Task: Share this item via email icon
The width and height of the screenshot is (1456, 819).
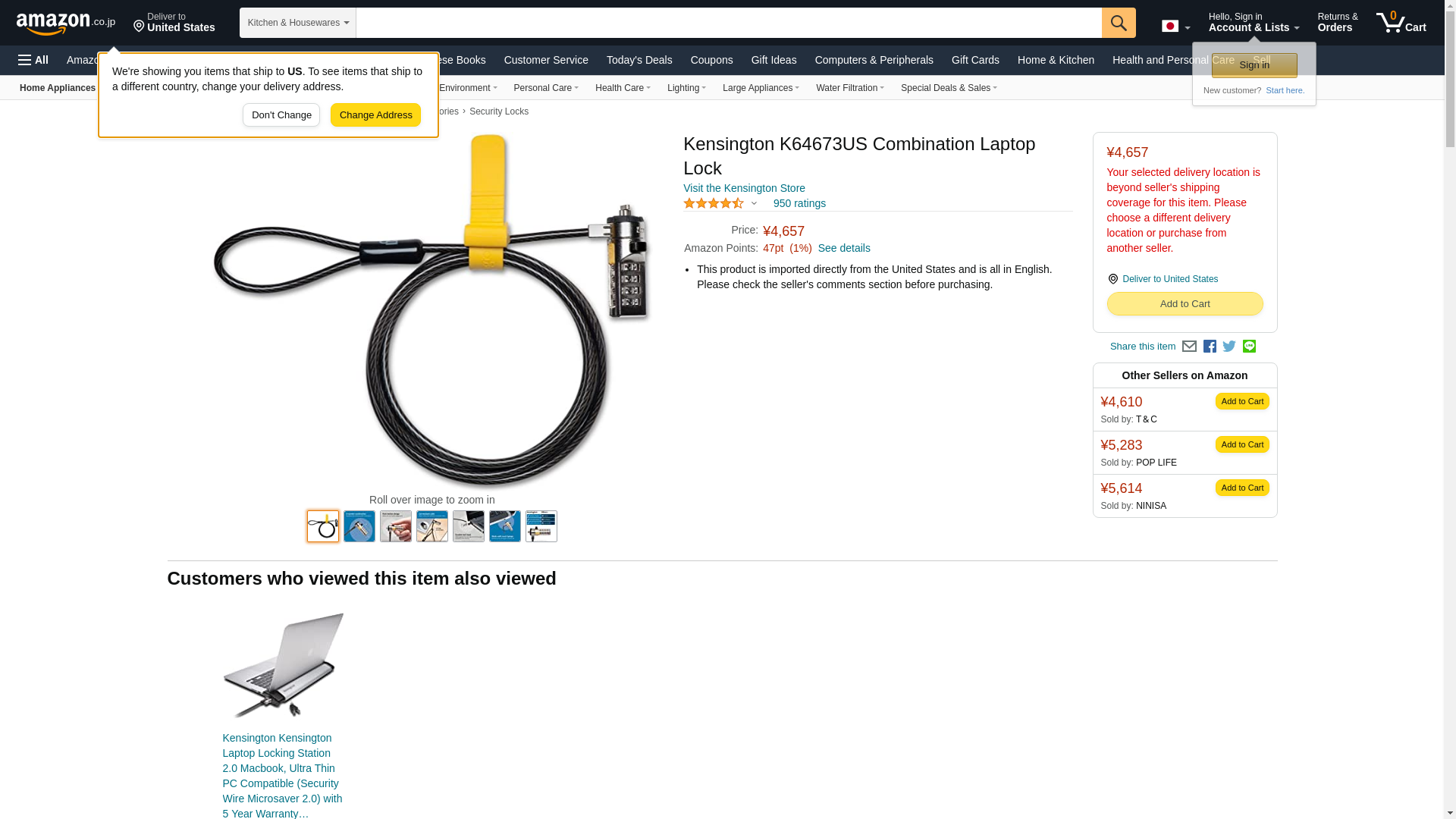Action: coord(1189,347)
